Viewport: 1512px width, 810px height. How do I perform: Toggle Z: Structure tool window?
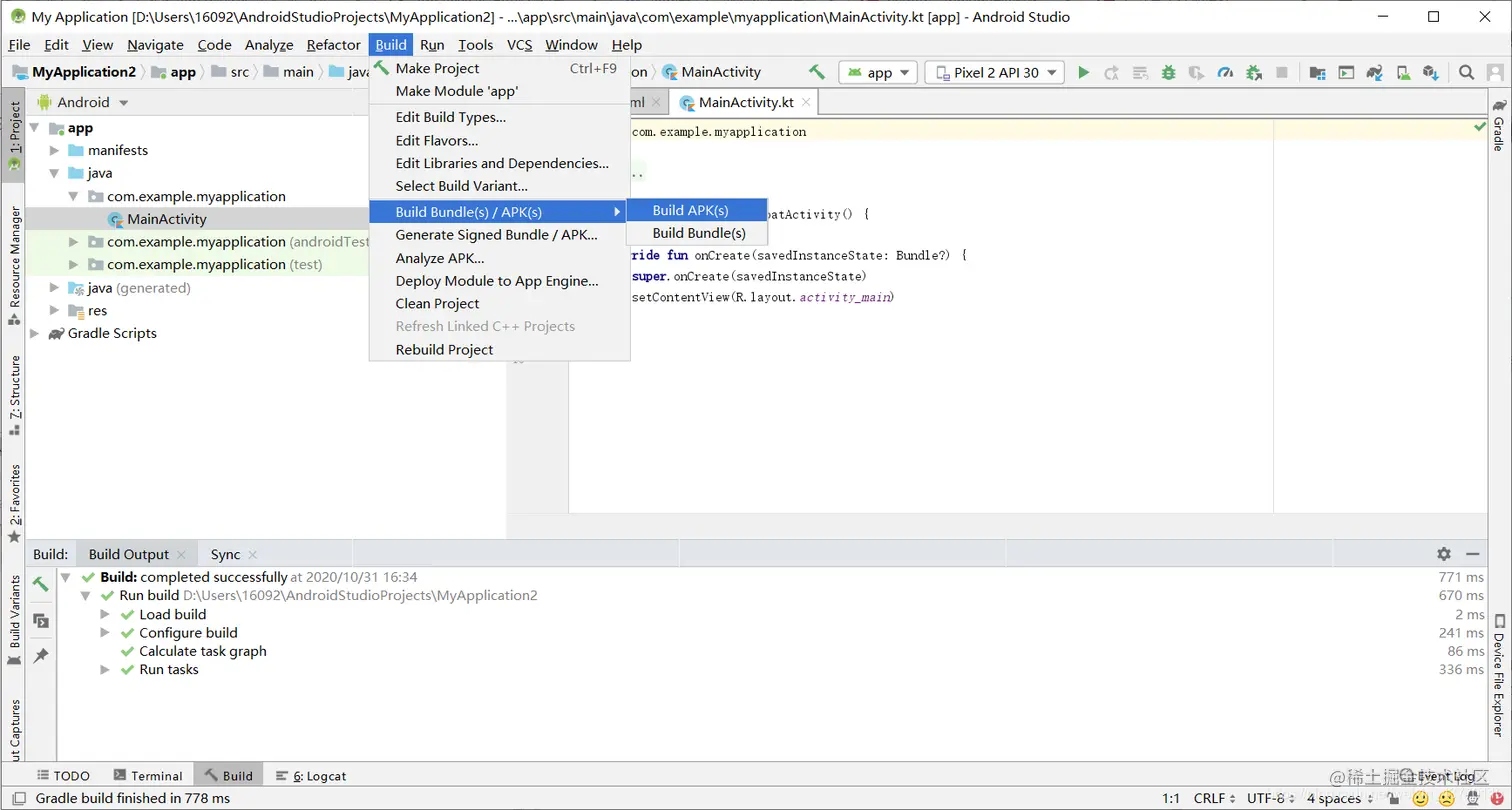click(x=14, y=396)
